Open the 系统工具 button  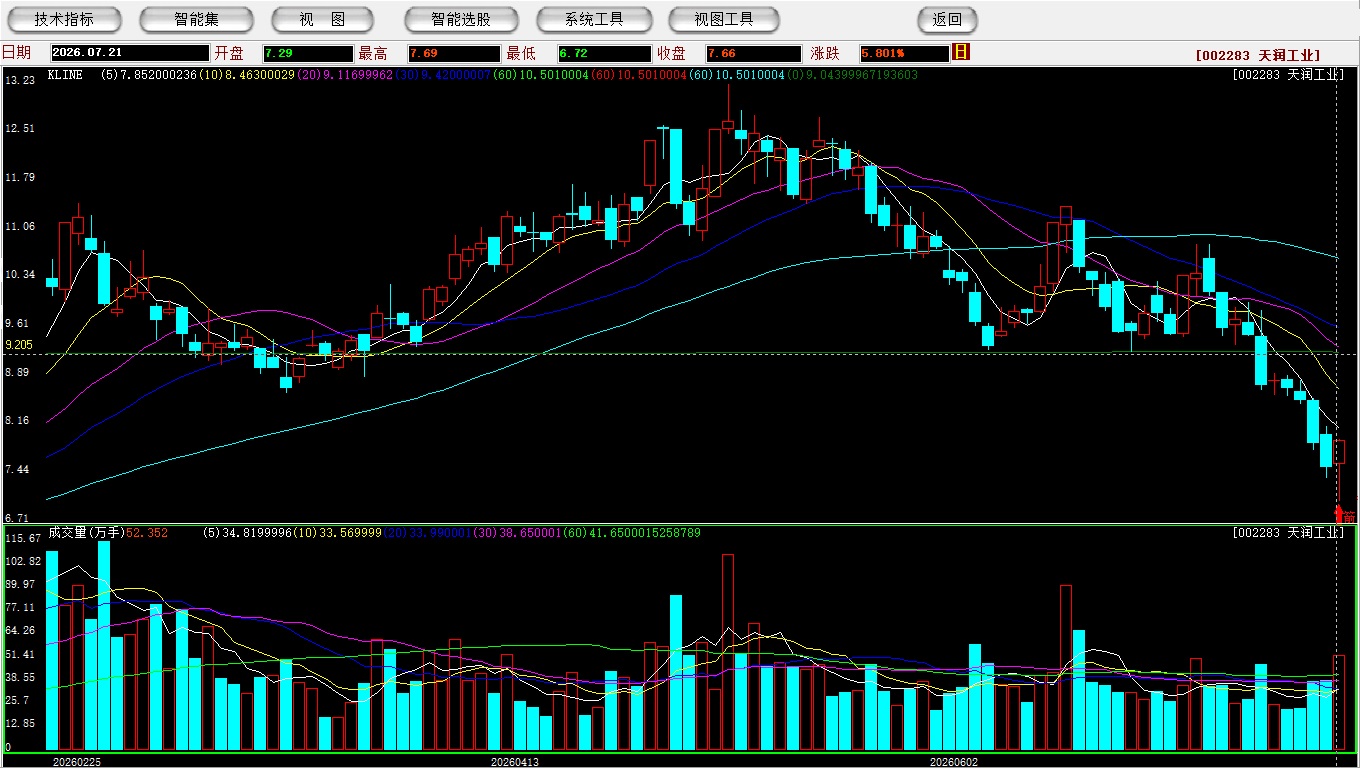[594, 20]
